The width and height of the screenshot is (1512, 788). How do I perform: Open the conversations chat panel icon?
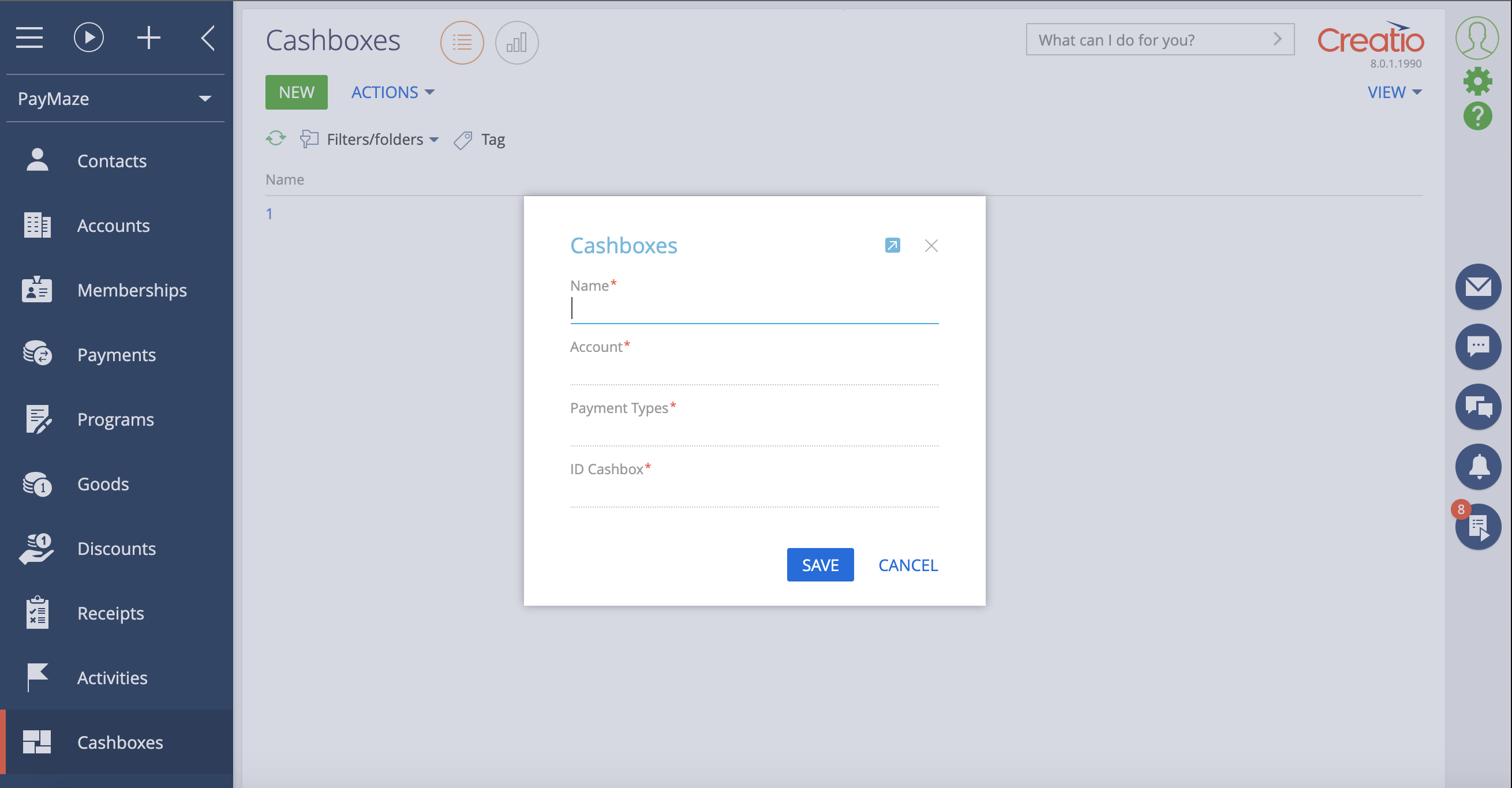coord(1478,406)
